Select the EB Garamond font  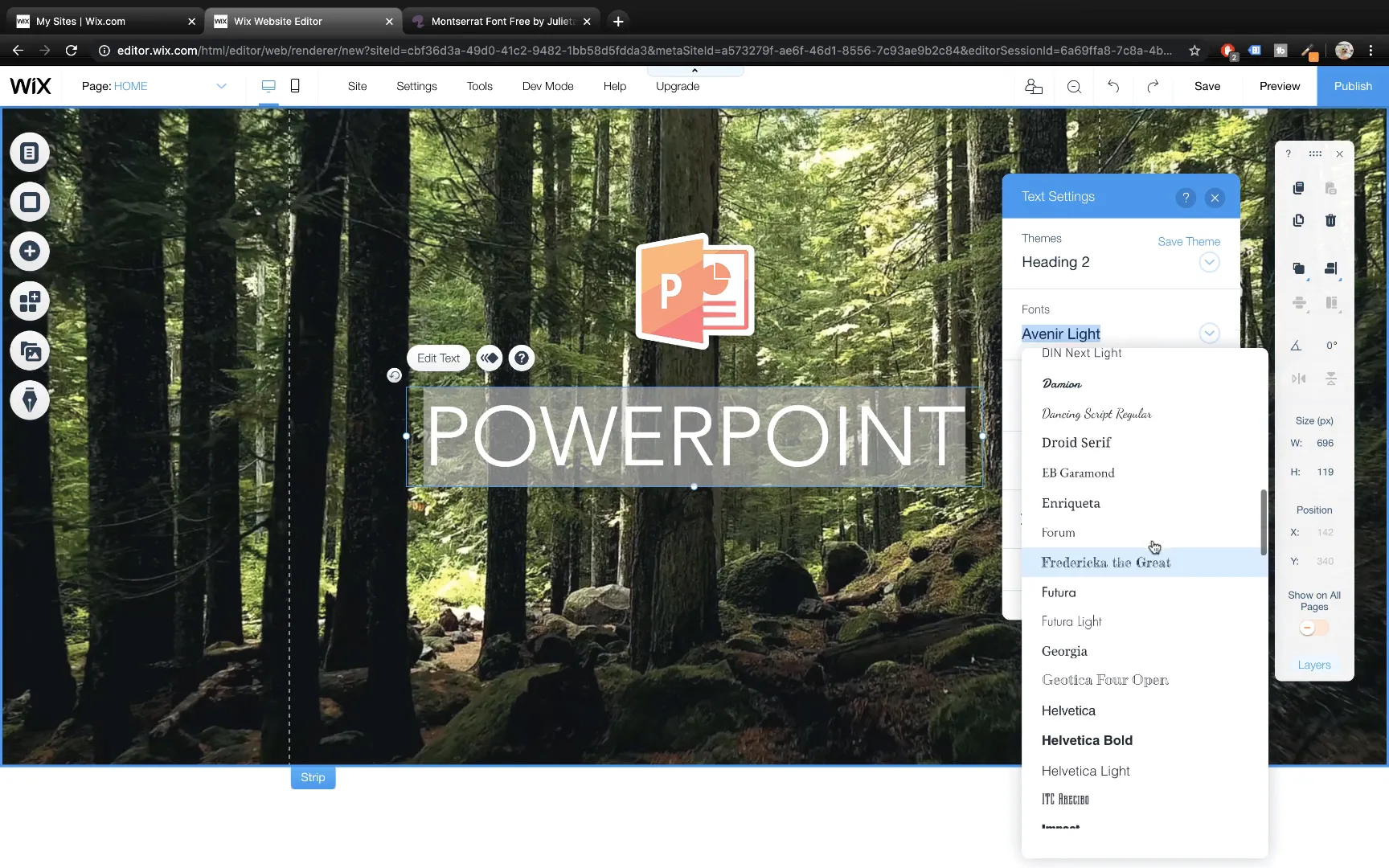click(x=1145, y=473)
